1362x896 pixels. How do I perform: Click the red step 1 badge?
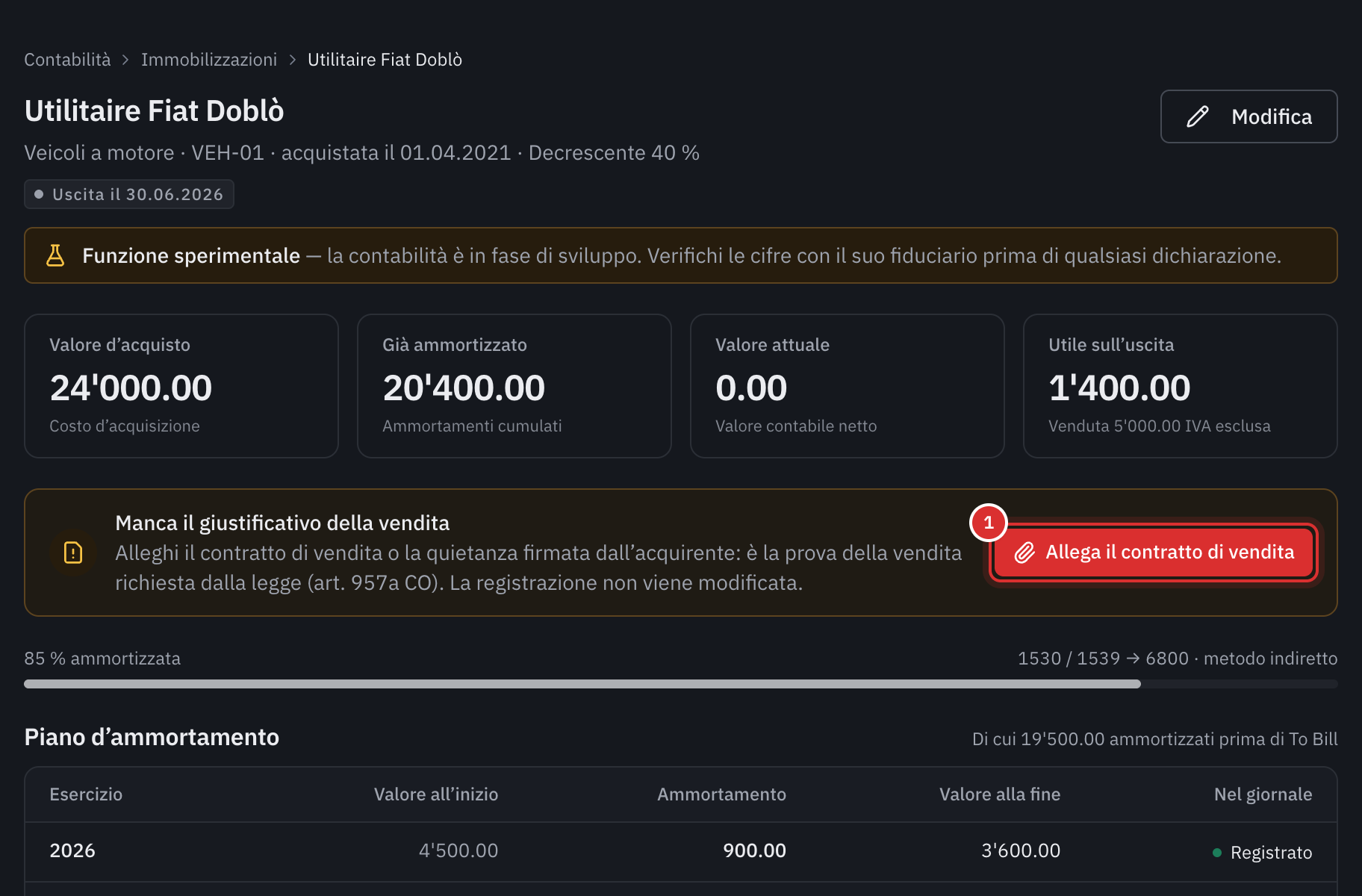pyautogui.click(x=989, y=523)
